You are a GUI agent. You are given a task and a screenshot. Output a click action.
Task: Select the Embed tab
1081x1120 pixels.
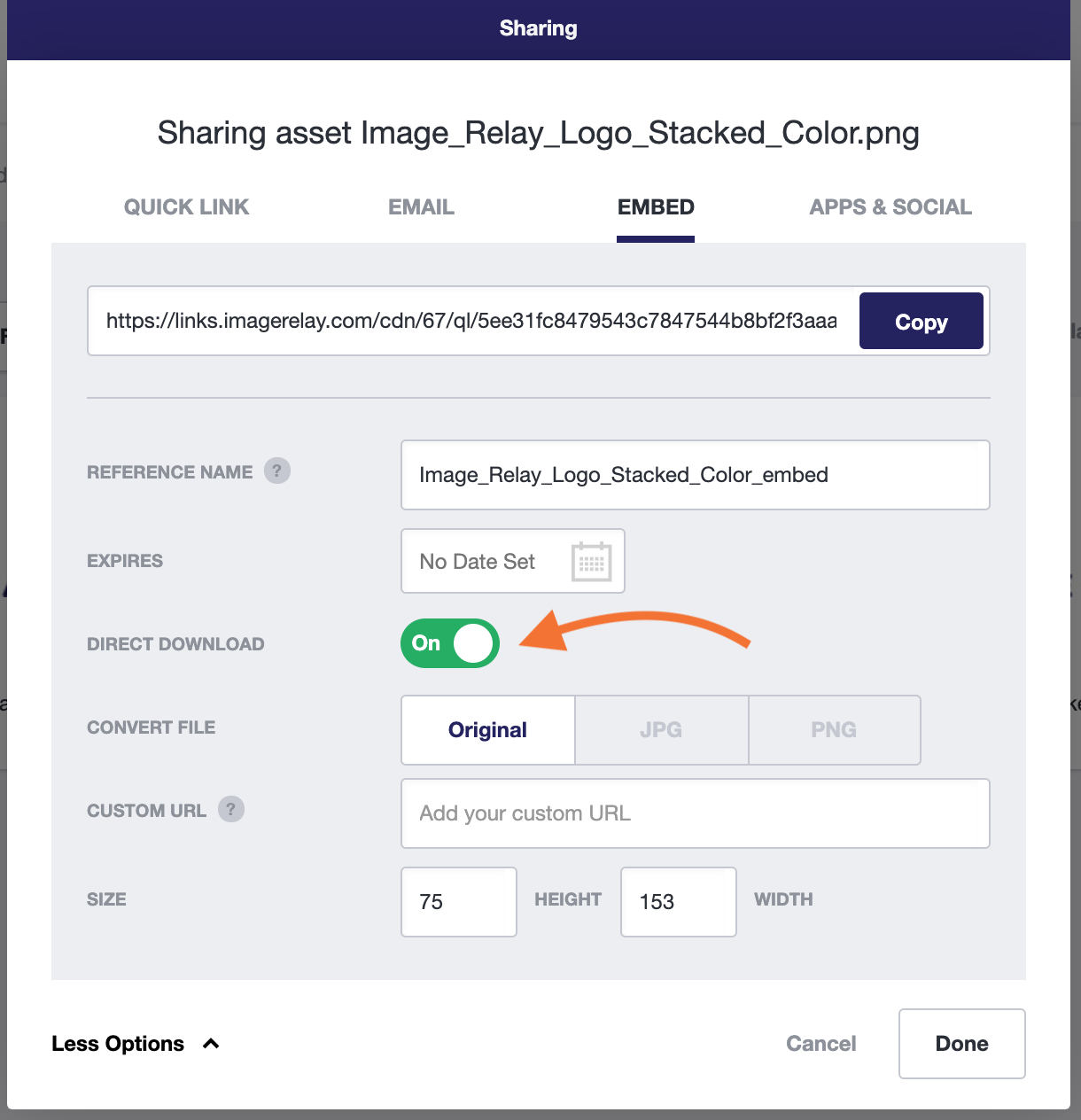[x=656, y=207]
